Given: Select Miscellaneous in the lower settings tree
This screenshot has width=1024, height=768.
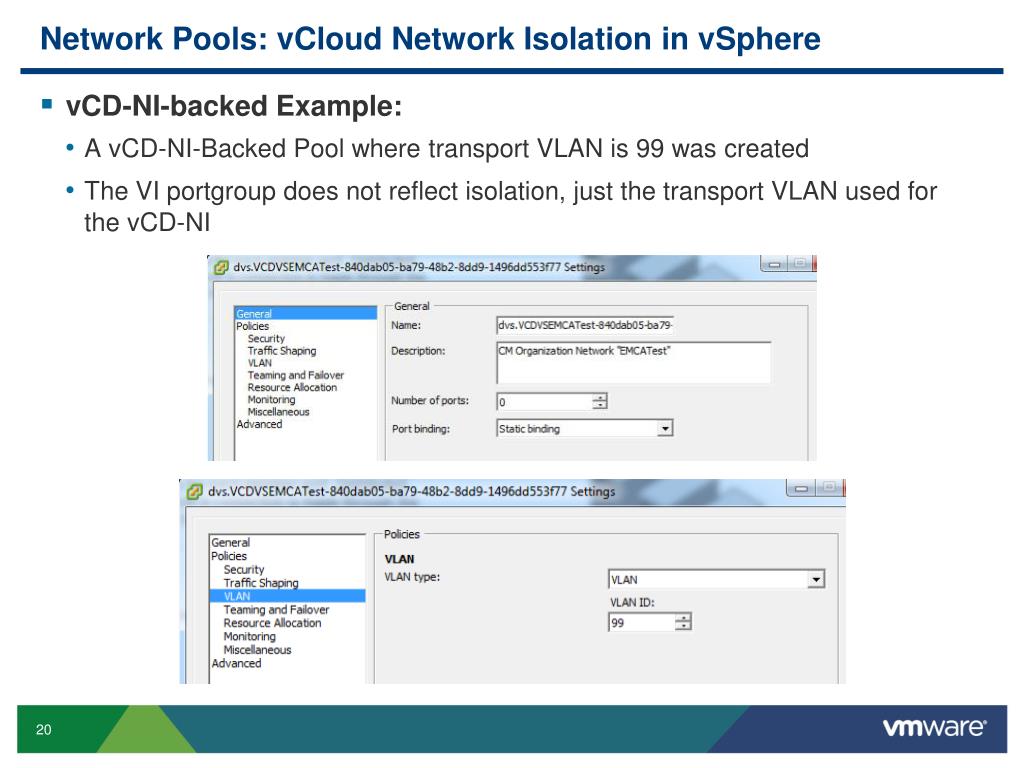Looking at the screenshot, I should tap(257, 650).
